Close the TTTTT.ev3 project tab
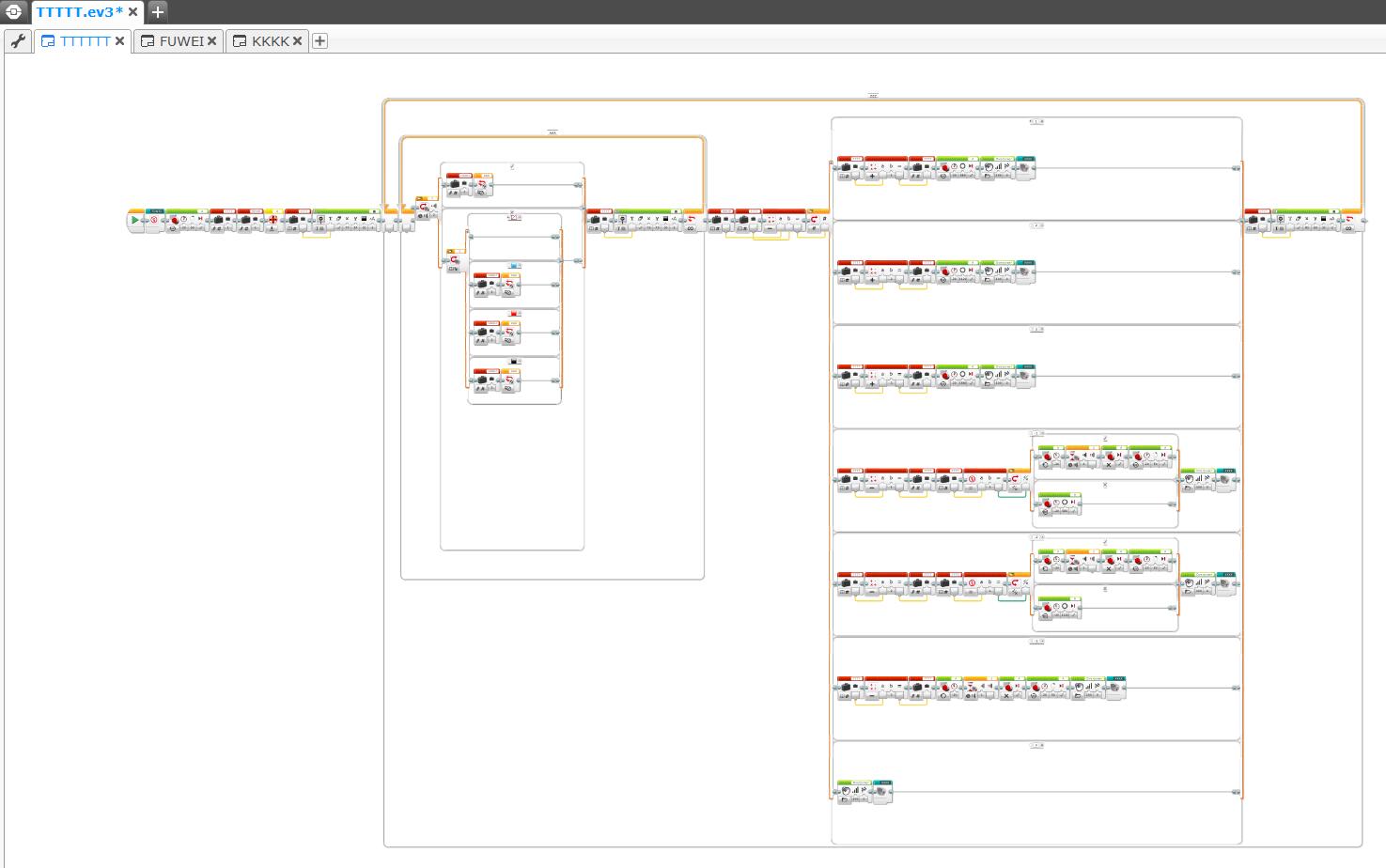This screenshot has height=868, width=1386. pos(132,12)
